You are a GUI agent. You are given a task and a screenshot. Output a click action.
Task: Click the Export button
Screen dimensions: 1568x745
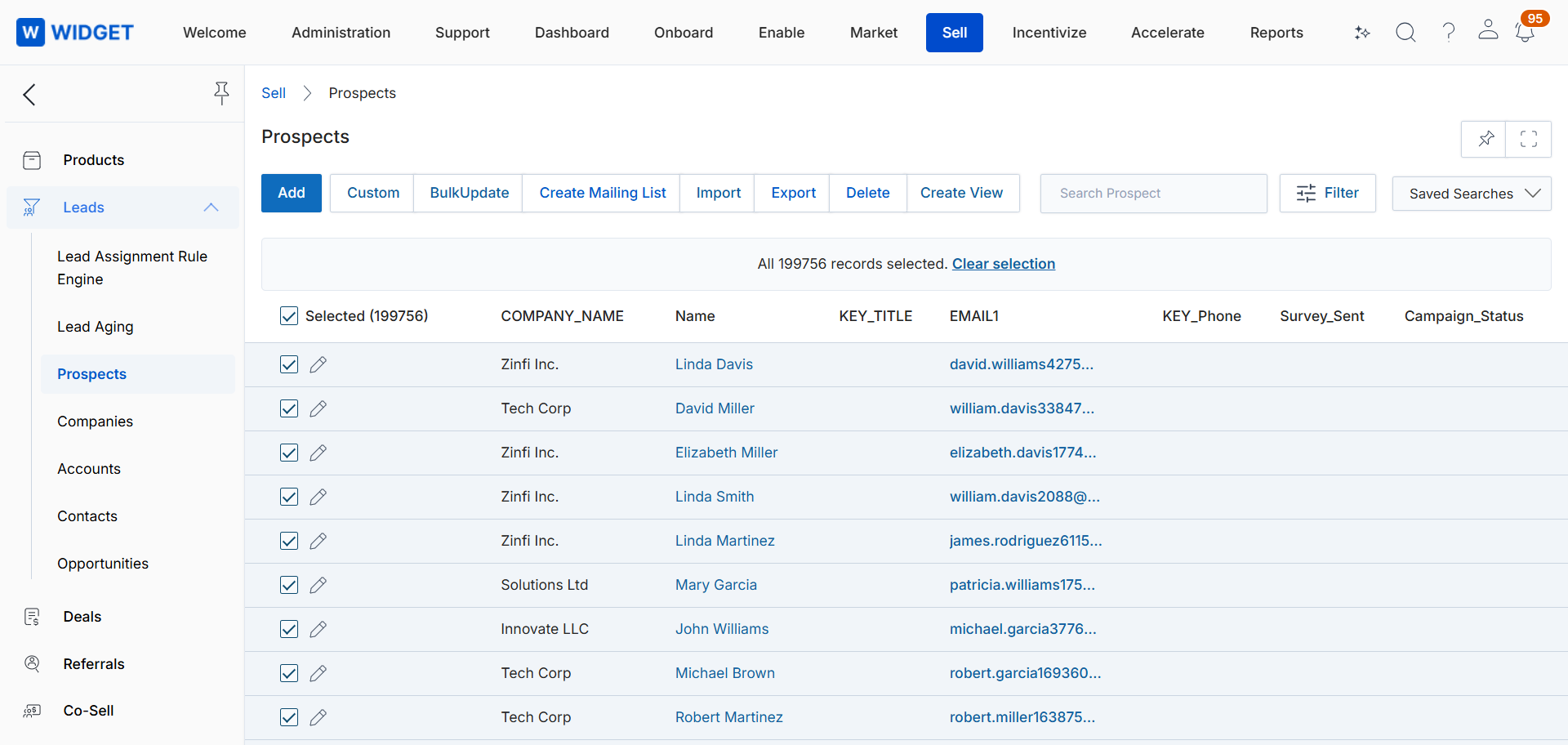(x=793, y=193)
